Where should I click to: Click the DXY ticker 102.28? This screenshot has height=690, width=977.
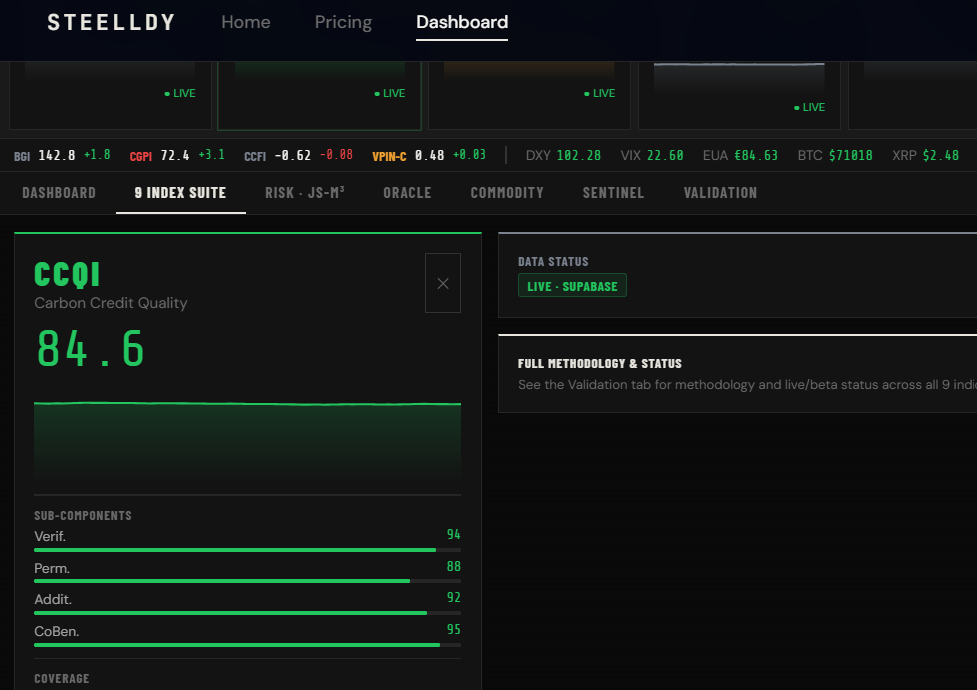coord(579,155)
